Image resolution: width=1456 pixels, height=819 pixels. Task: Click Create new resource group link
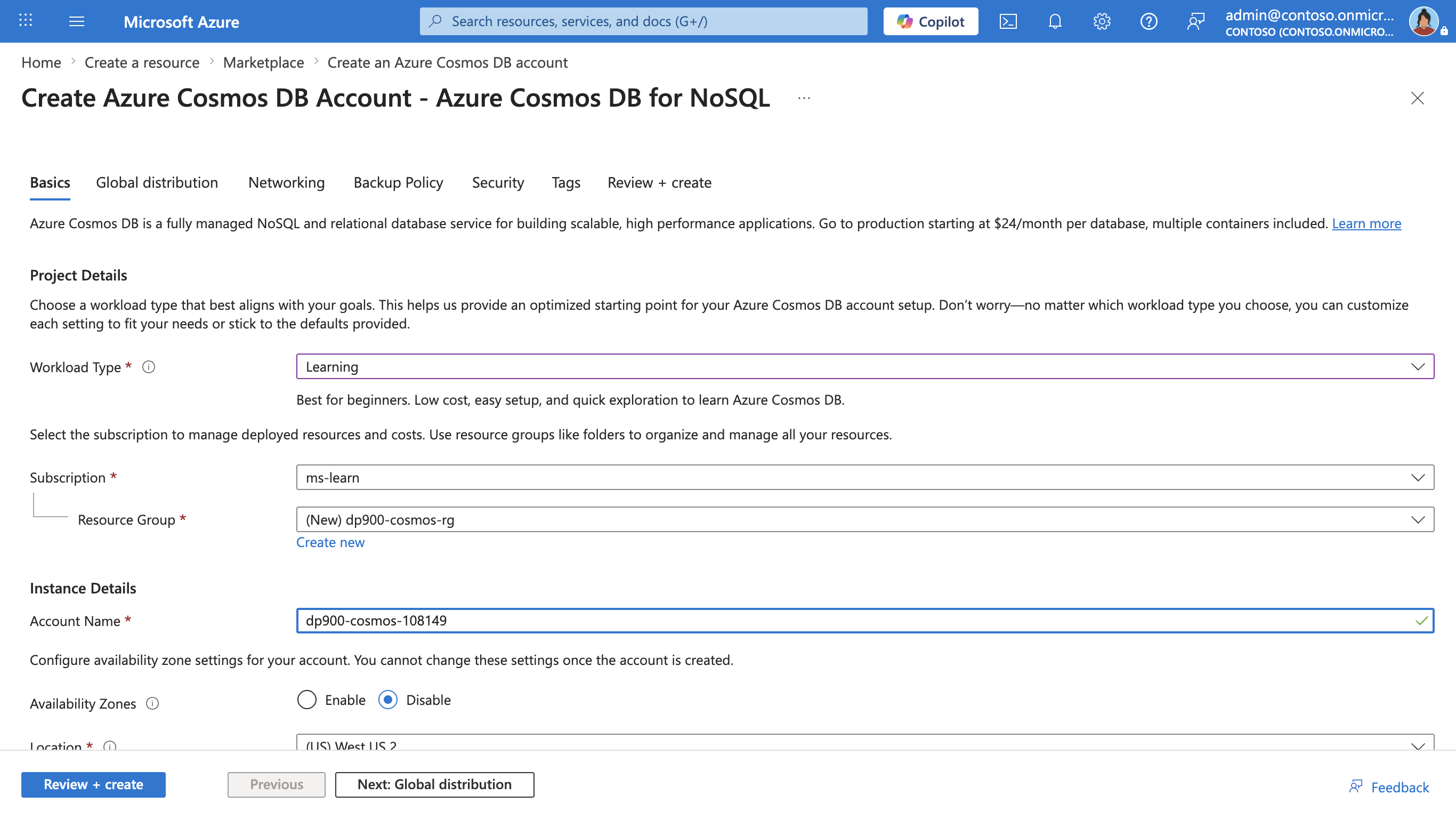(330, 542)
